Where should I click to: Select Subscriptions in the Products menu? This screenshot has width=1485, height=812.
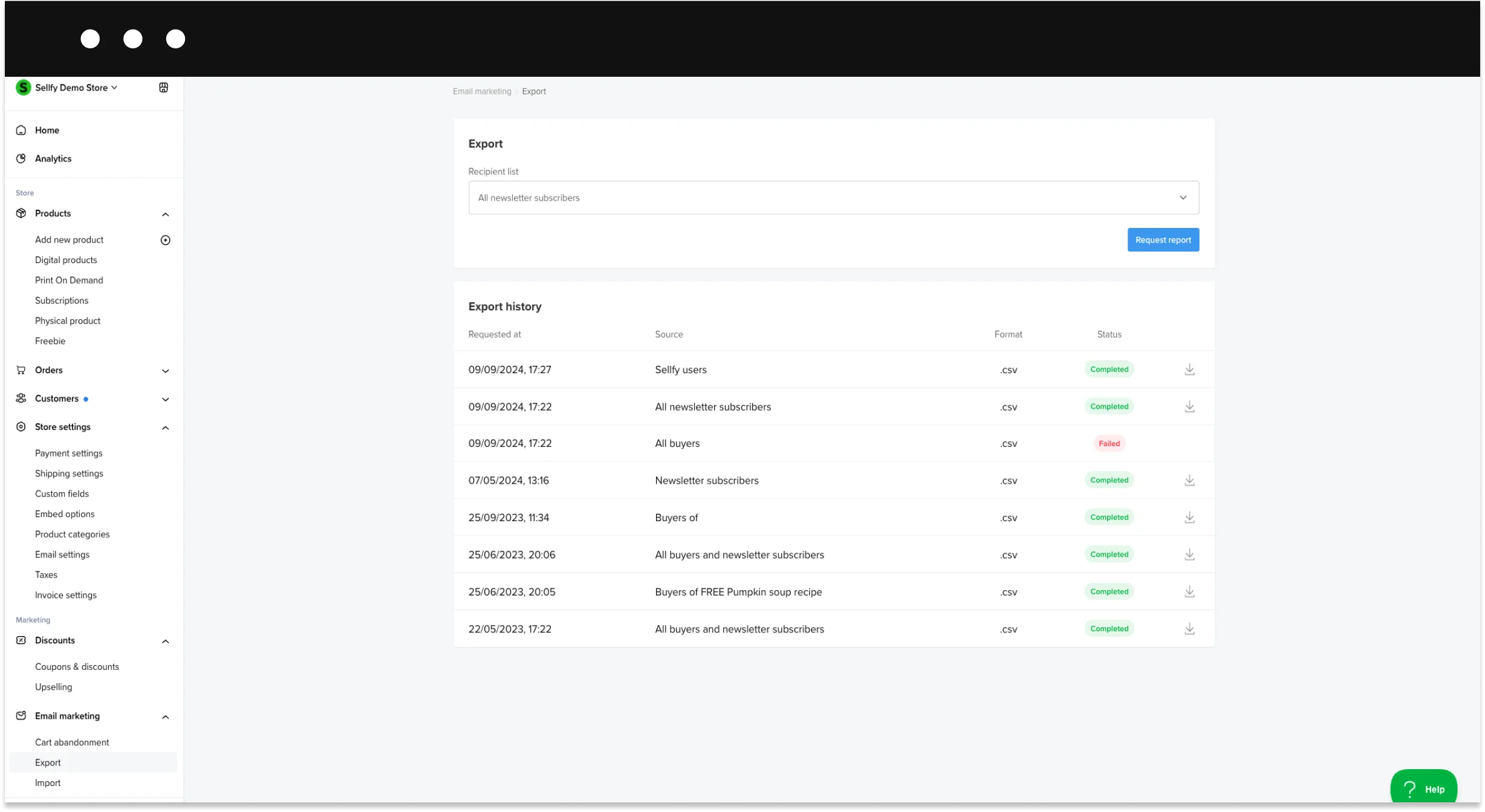point(62,300)
